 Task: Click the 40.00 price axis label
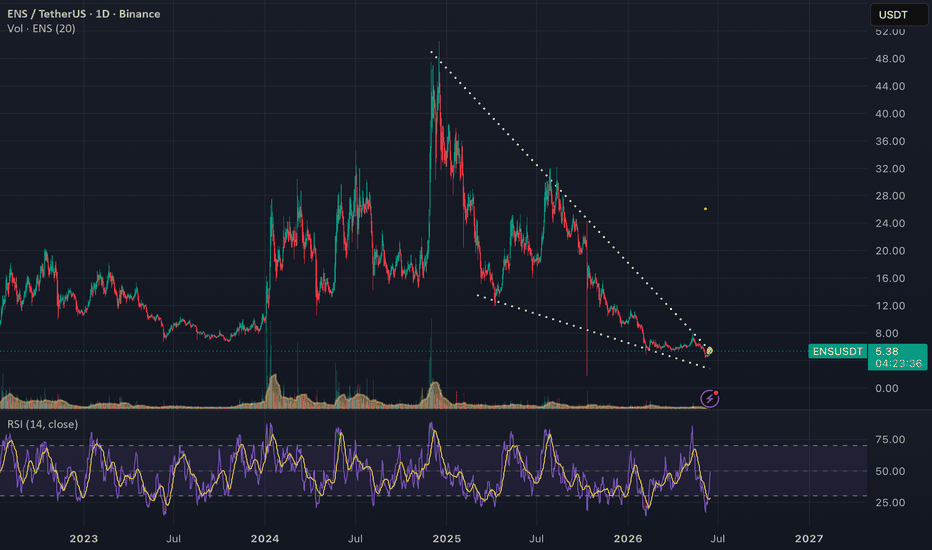(x=890, y=114)
